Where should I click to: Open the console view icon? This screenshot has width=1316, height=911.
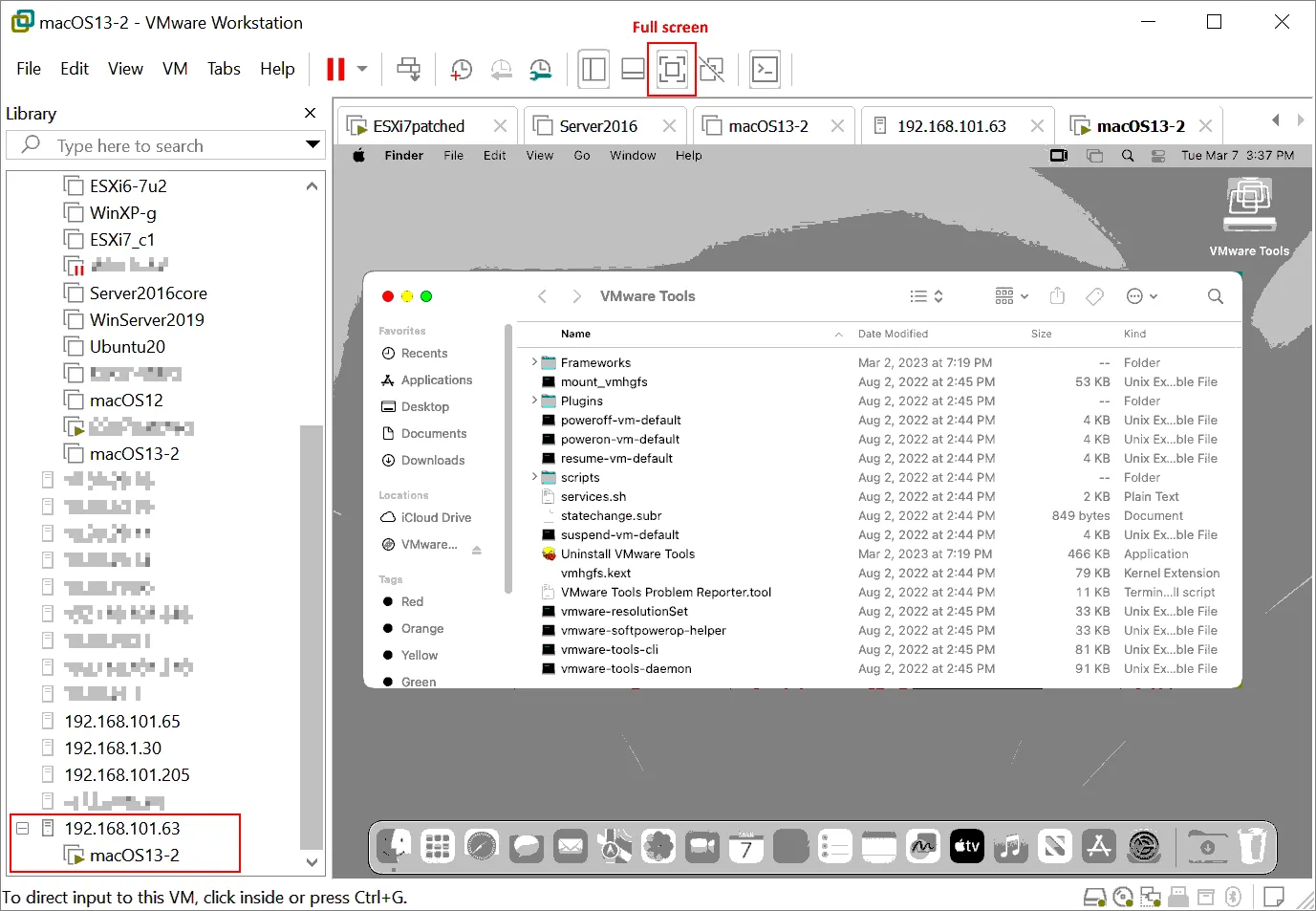[765, 69]
